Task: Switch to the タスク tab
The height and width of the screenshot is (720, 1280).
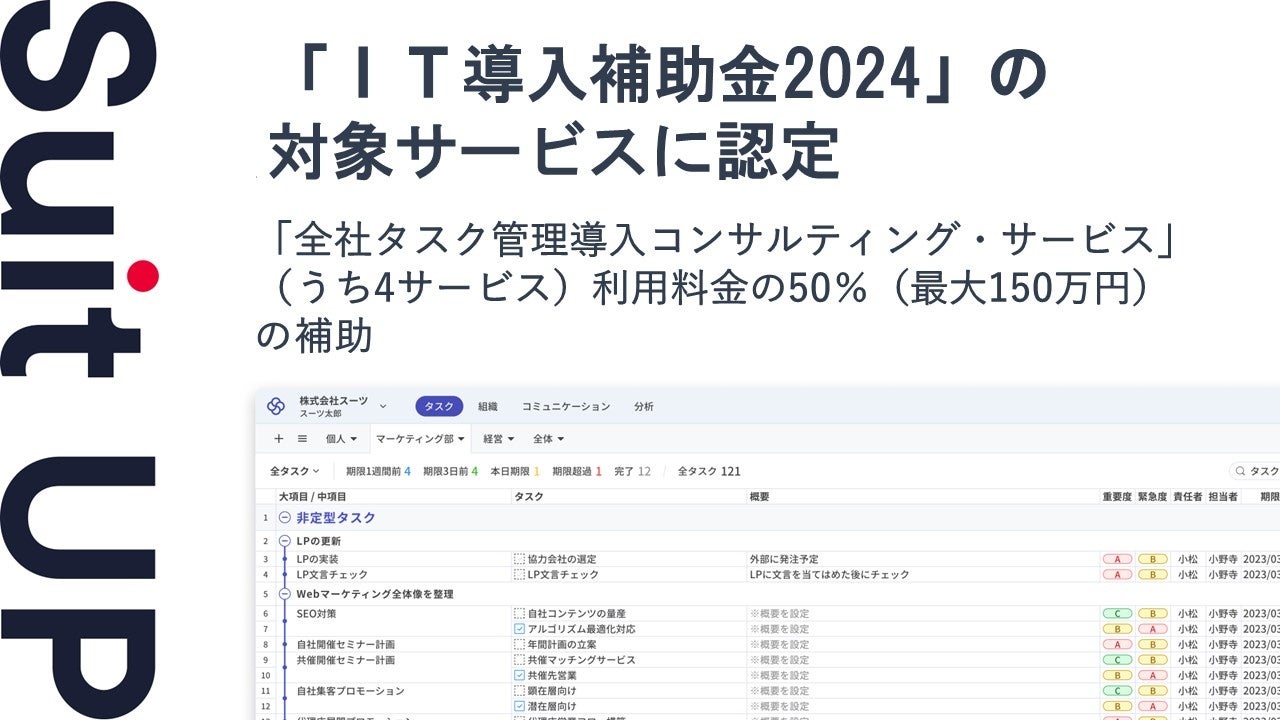Action: (439, 406)
